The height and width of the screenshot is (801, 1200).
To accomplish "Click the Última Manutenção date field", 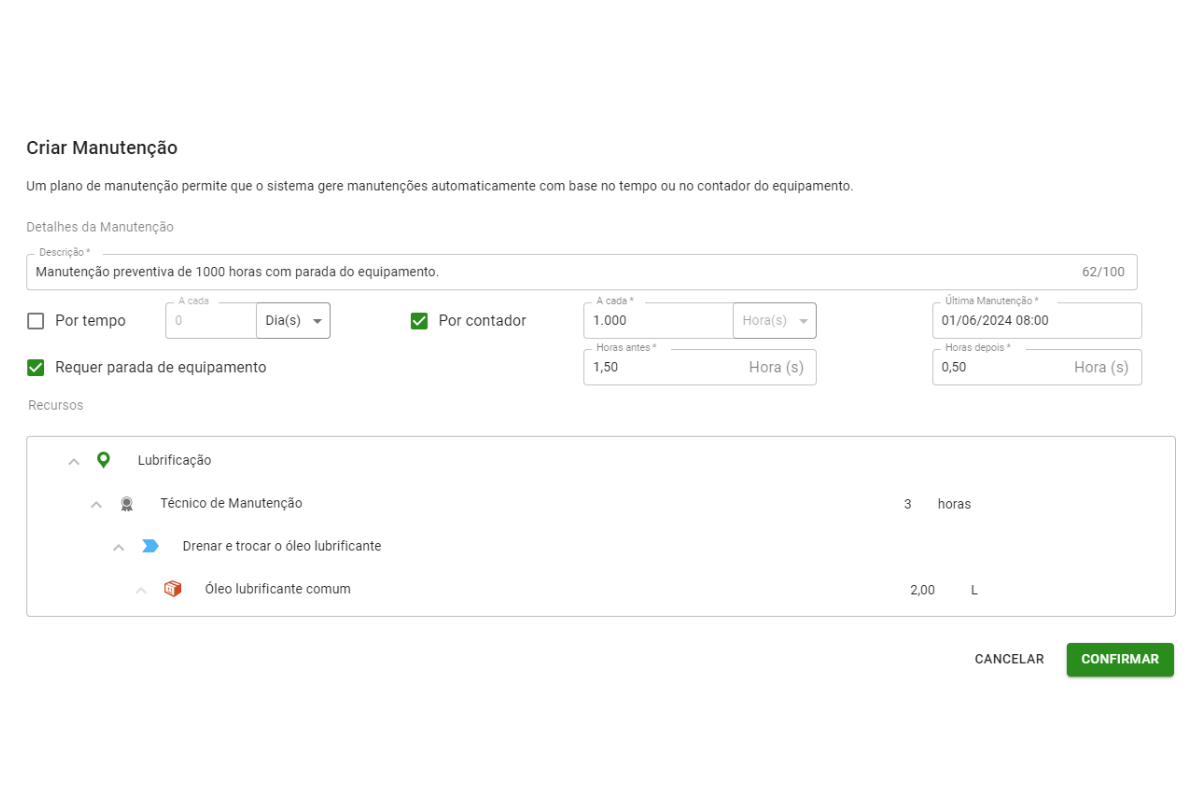I will [x=1036, y=321].
